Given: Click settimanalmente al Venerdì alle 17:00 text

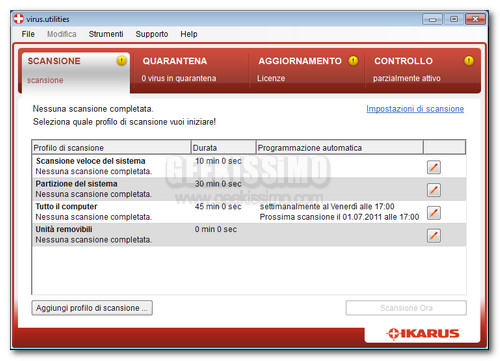Looking at the screenshot, I should (x=327, y=206).
